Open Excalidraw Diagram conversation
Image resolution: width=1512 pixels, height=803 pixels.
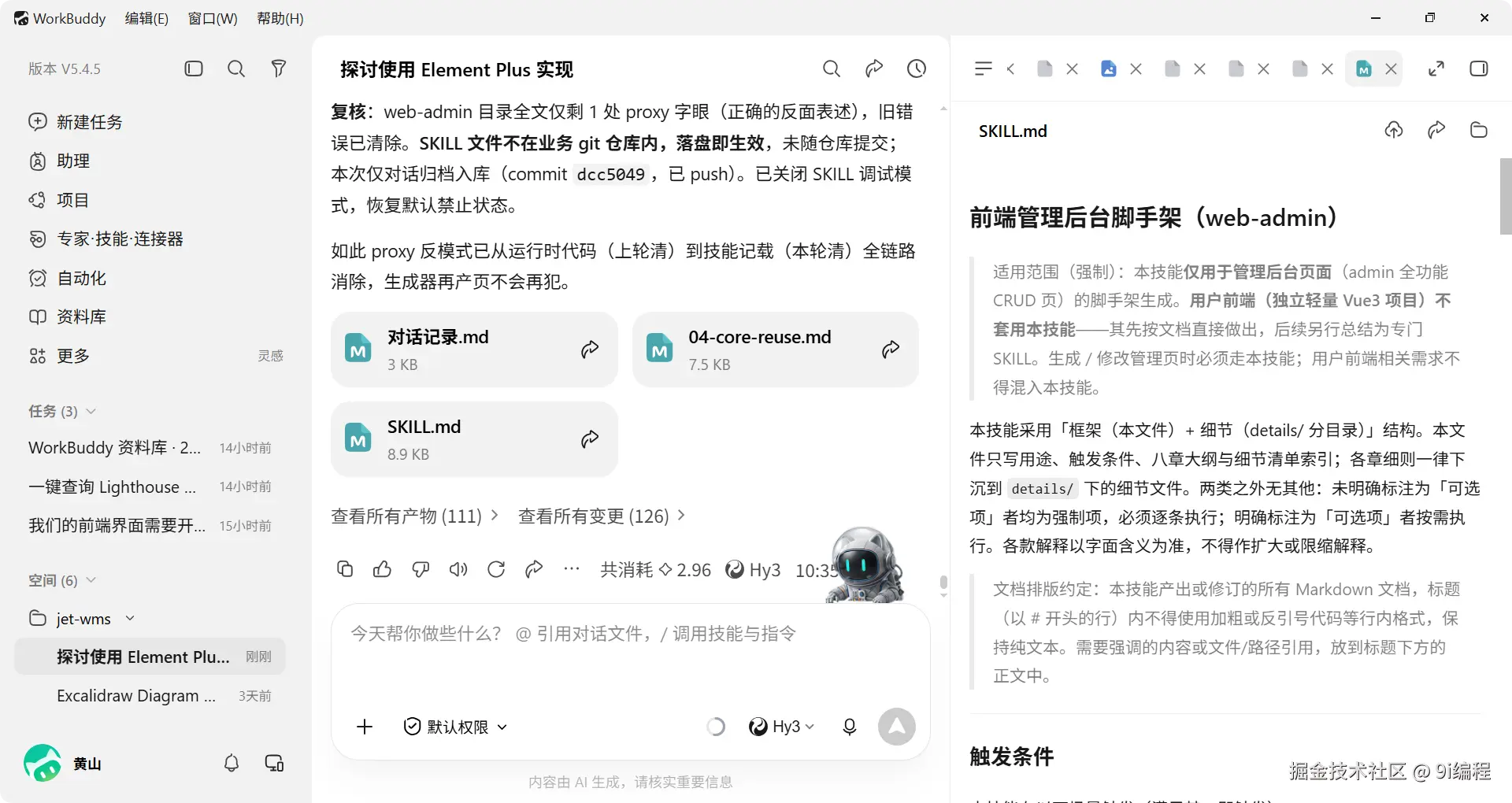click(150, 696)
